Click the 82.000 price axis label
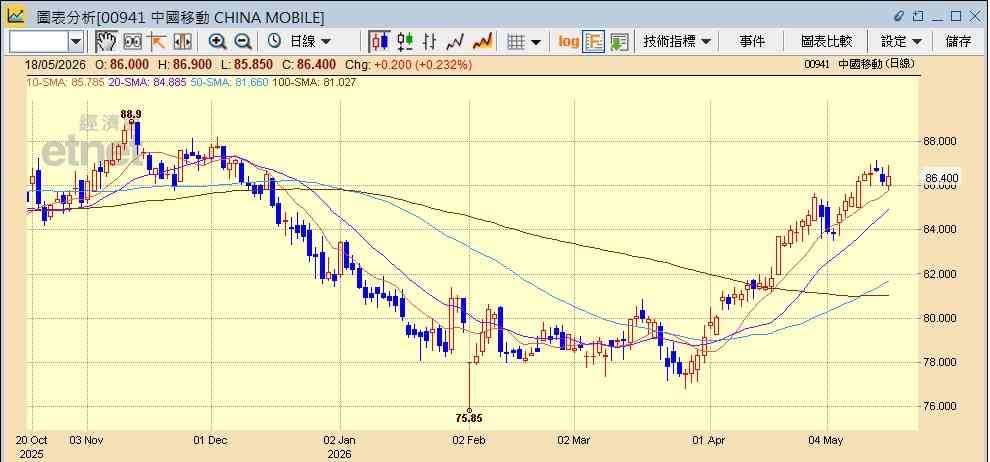 point(940,274)
